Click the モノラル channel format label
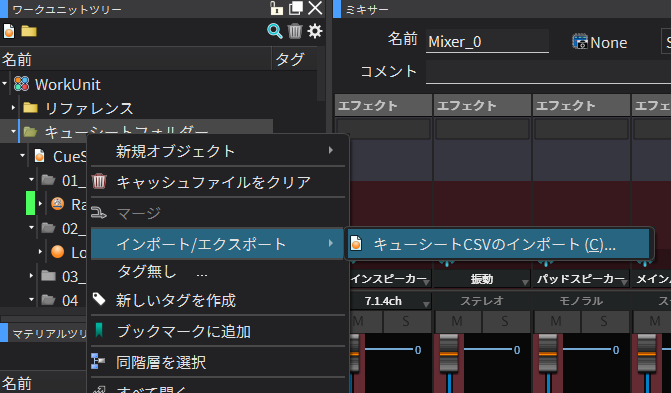The image size is (671, 393). [581, 301]
